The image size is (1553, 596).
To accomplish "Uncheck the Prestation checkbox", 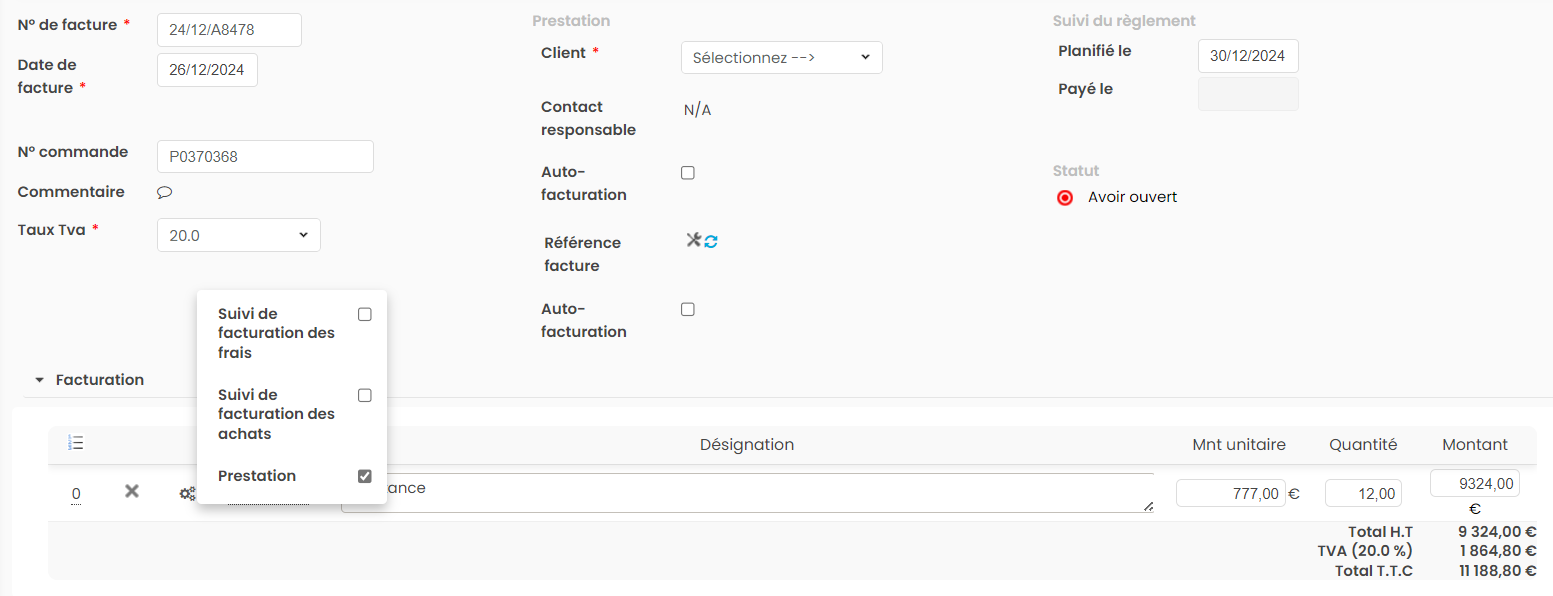I will [x=365, y=476].
